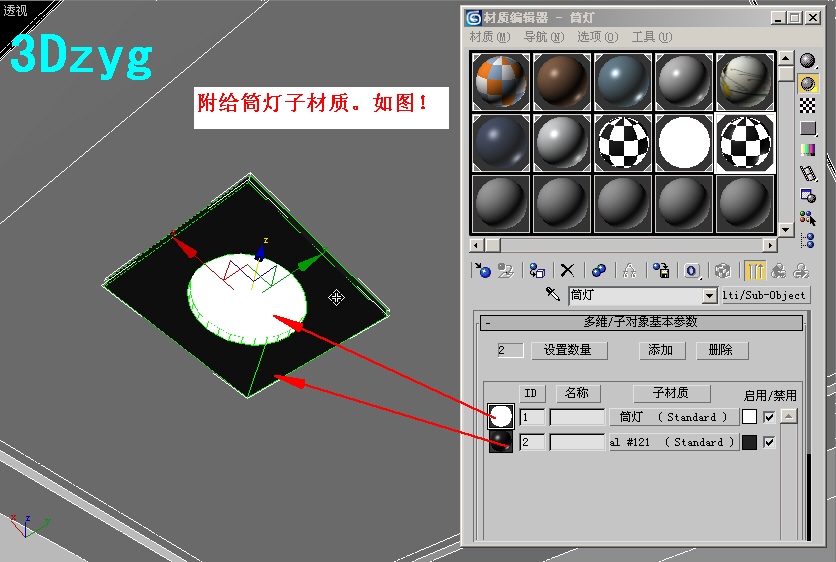Click the Make Preview filmstrip icon
Screen dimensions: 836x562
808,173
